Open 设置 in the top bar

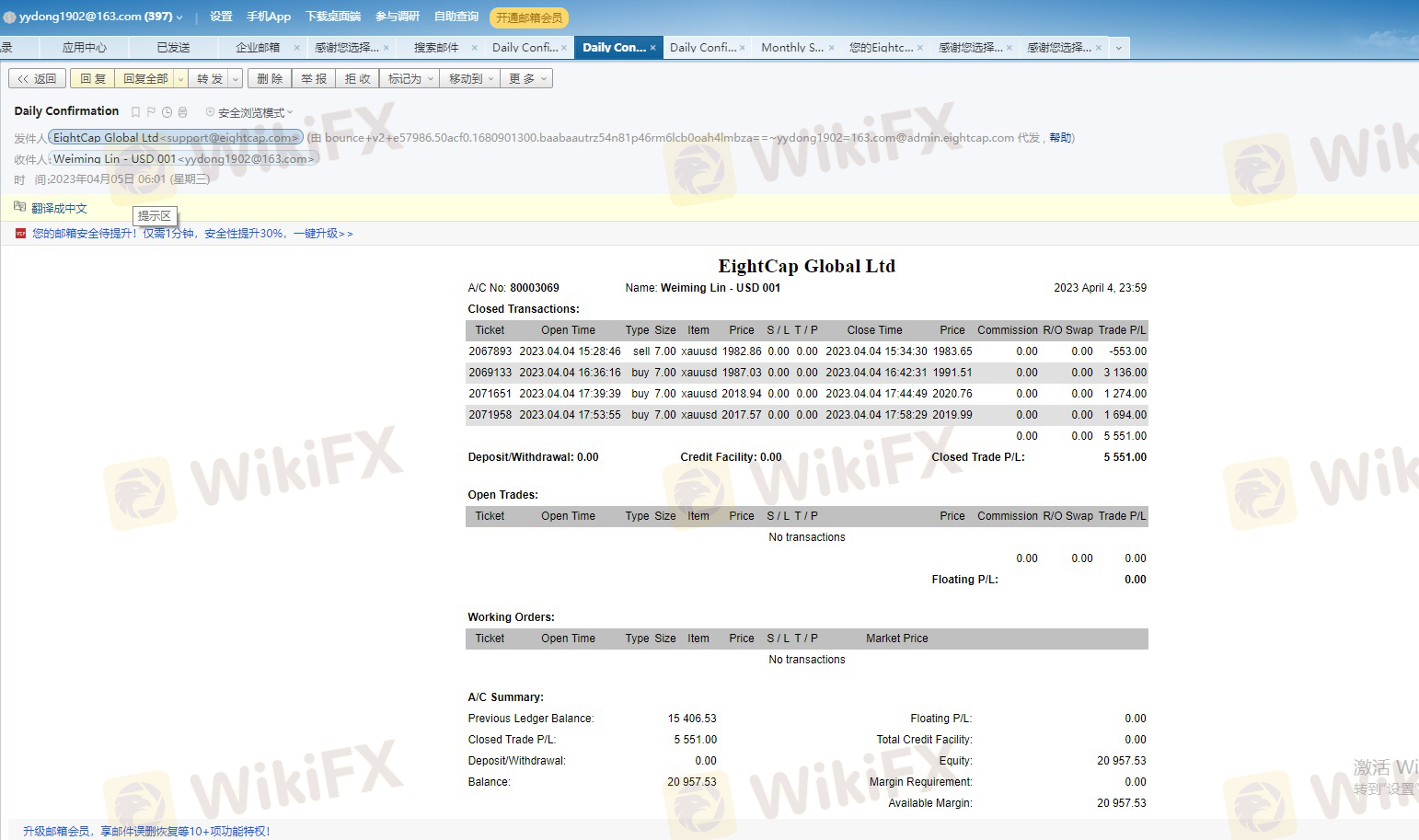[x=221, y=17]
